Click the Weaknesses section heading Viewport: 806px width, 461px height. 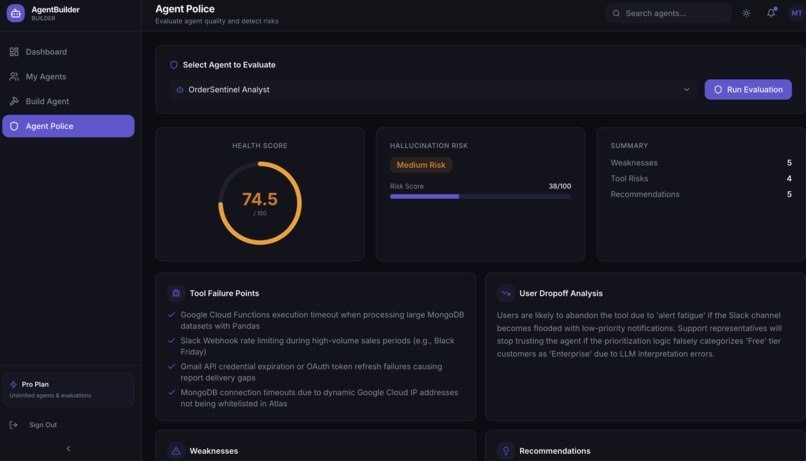214,451
